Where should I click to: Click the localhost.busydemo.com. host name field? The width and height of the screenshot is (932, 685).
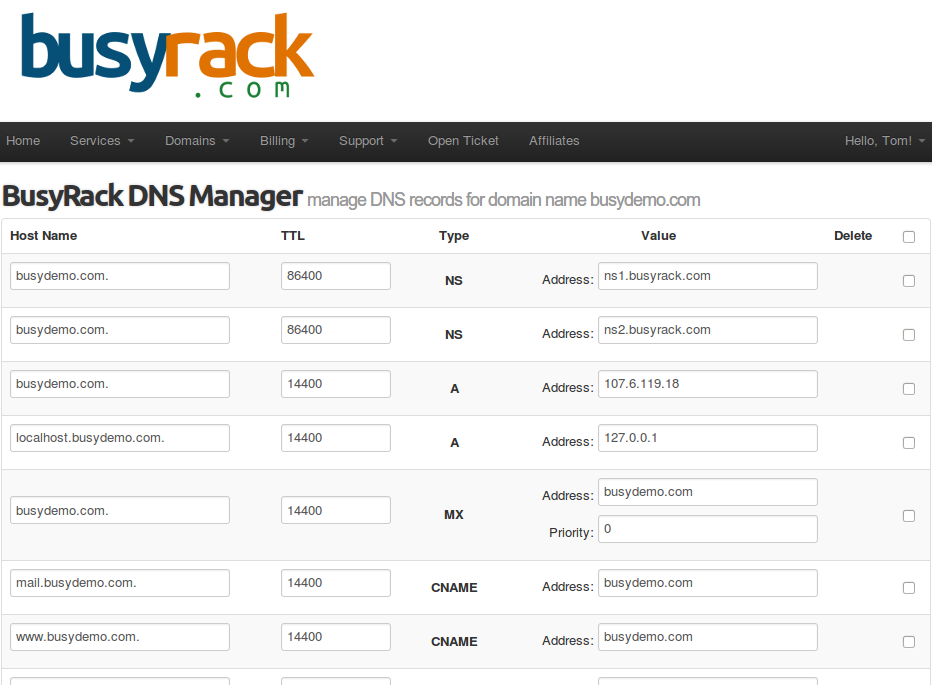click(x=120, y=438)
